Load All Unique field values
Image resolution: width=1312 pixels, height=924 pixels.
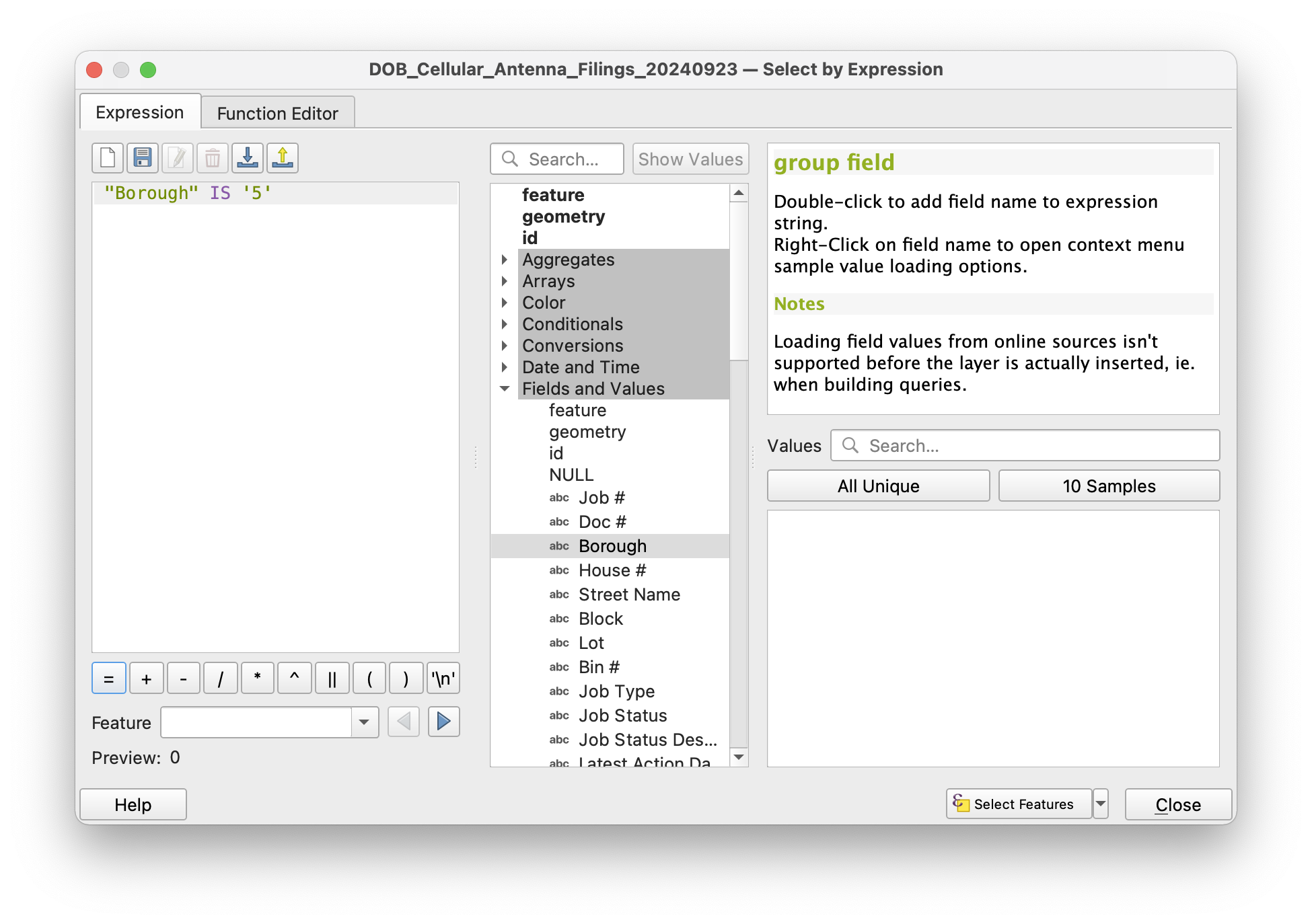point(878,486)
